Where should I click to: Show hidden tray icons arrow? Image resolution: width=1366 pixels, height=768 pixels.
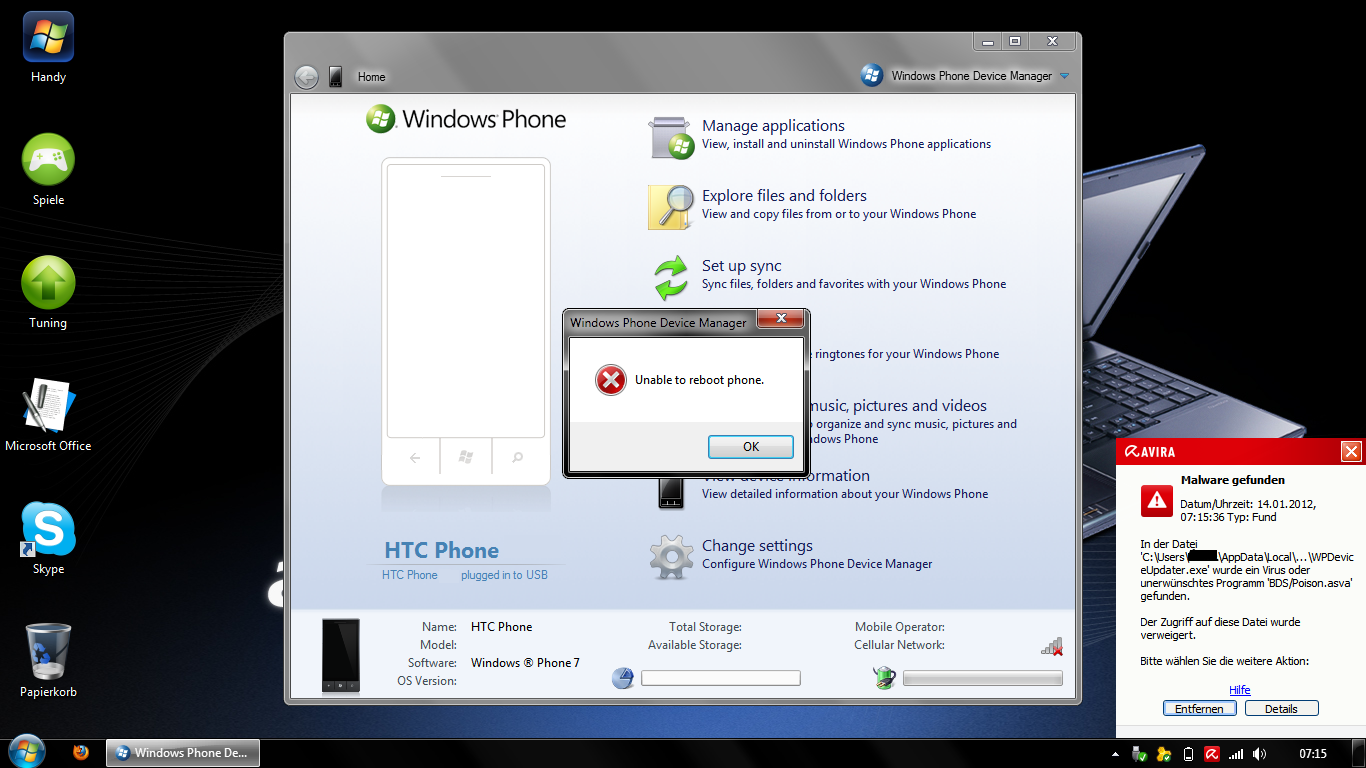tap(1115, 754)
